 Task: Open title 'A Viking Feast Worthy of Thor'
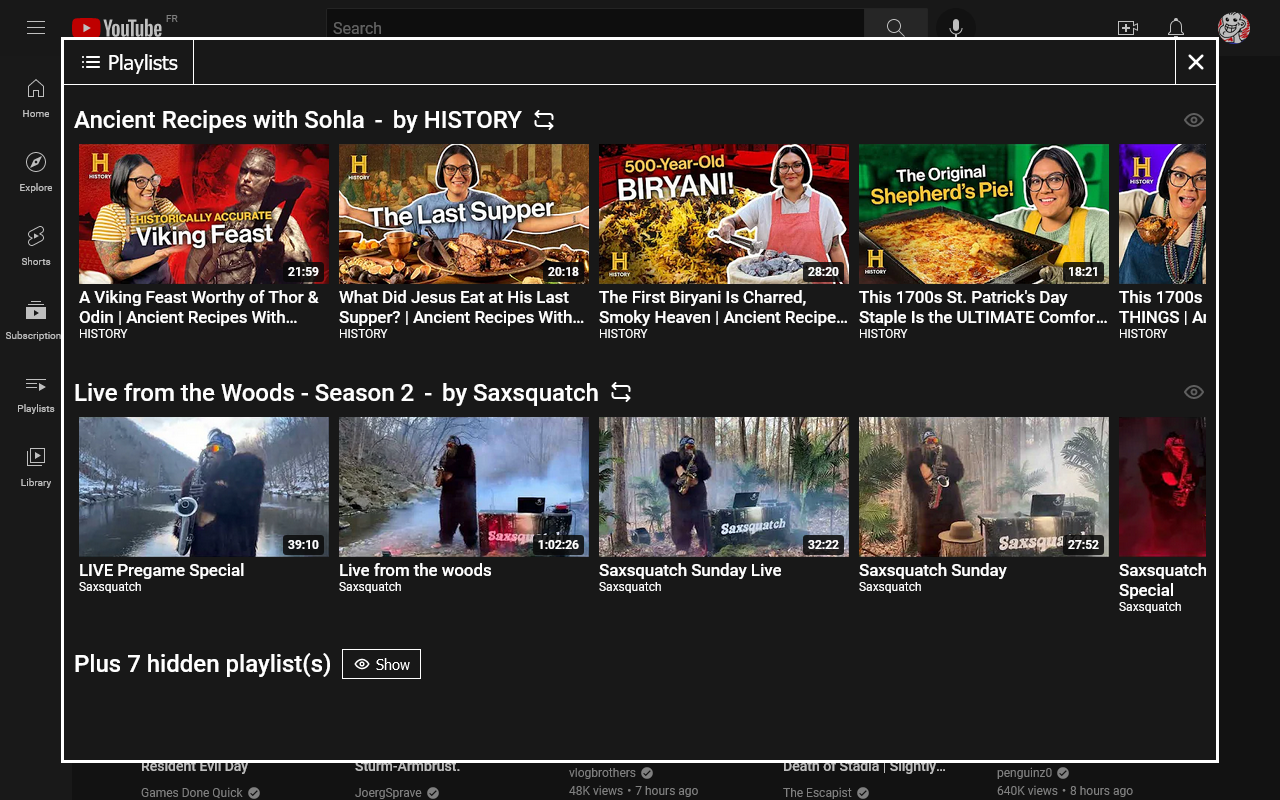pyautogui.click(x=200, y=307)
